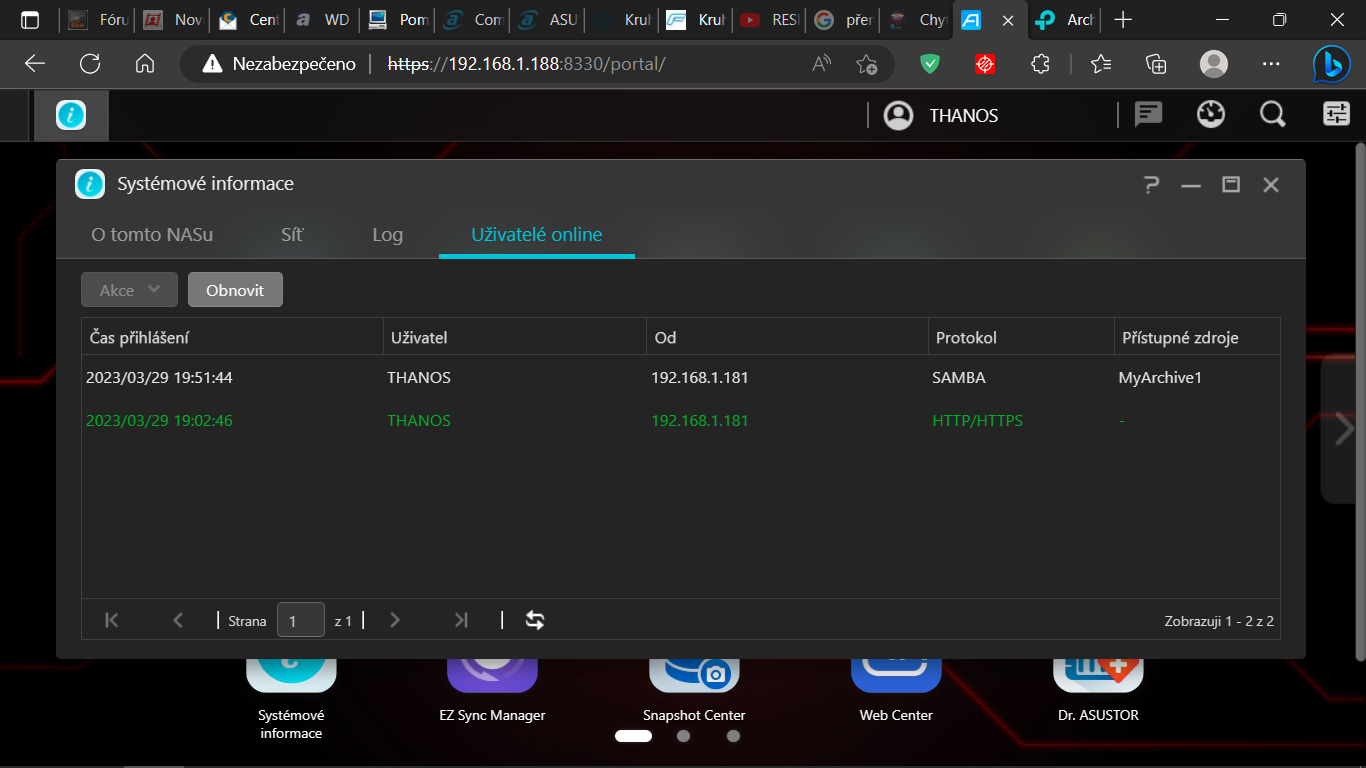
Task: Open the tab actions menu in the browser
Action: coord(30,20)
